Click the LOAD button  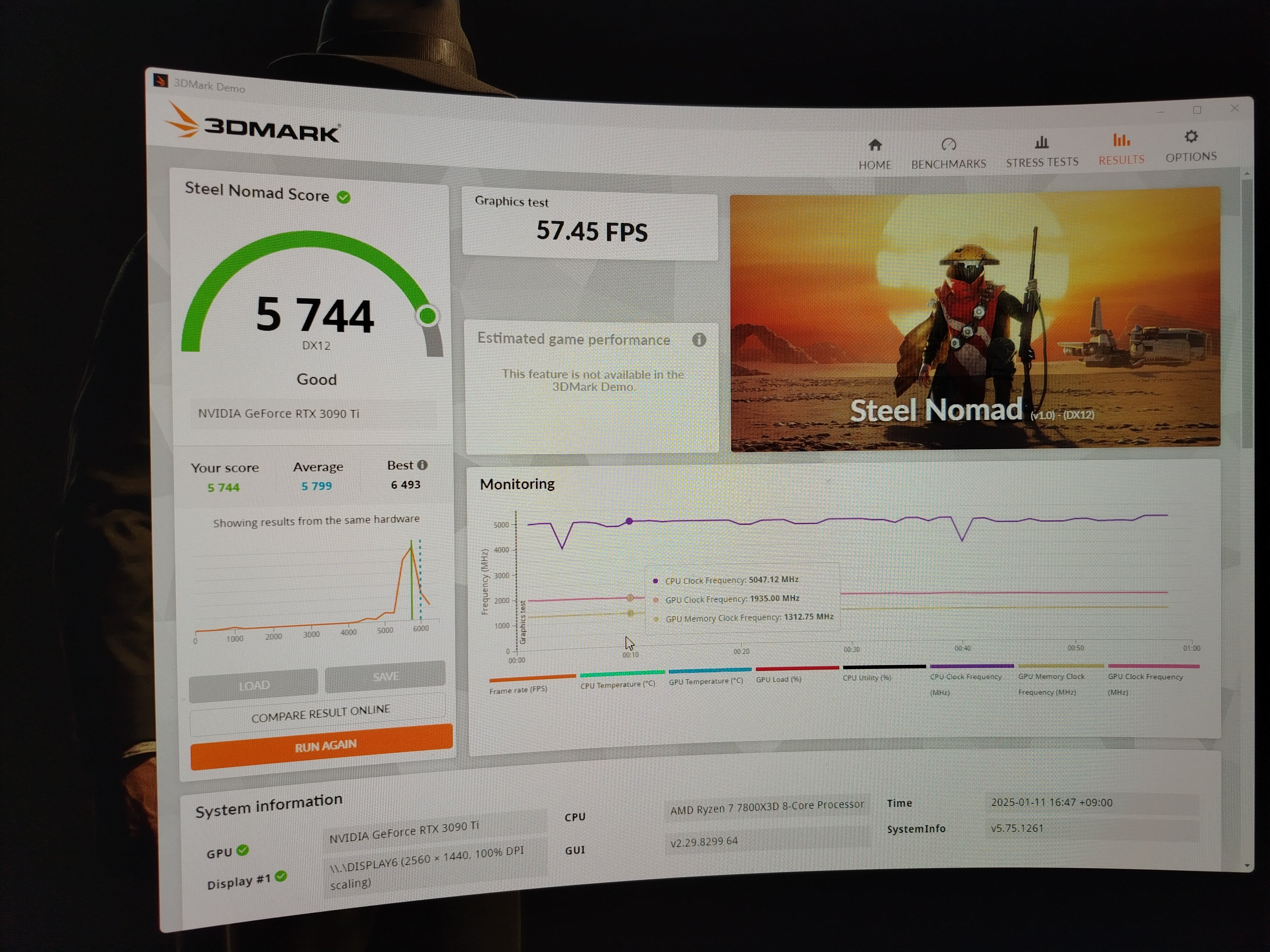click(253, 685)
